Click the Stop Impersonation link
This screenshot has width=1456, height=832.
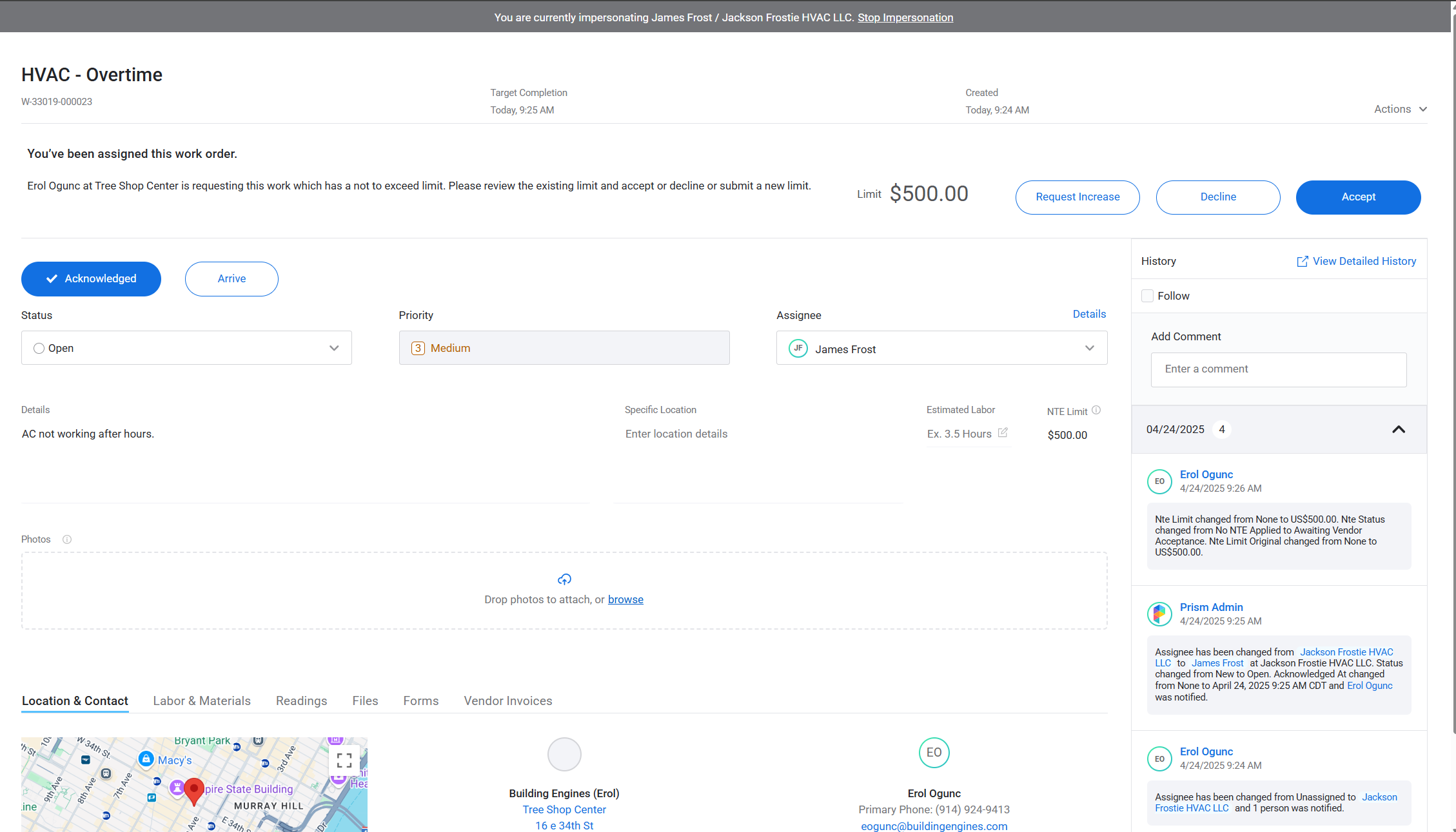pos(905,17)
